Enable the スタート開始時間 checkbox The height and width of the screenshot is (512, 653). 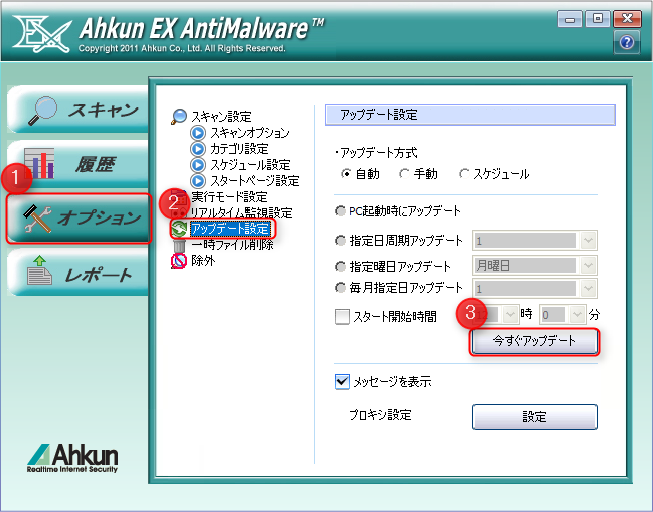[x=342, y=317]
